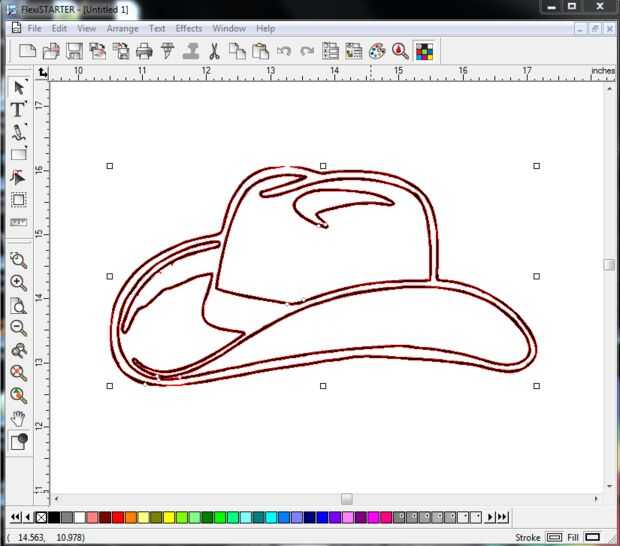Viewport: 620px width, 546px height.
Task: Open the Cut/Plot toolbar icon
Action: point(167,51)
